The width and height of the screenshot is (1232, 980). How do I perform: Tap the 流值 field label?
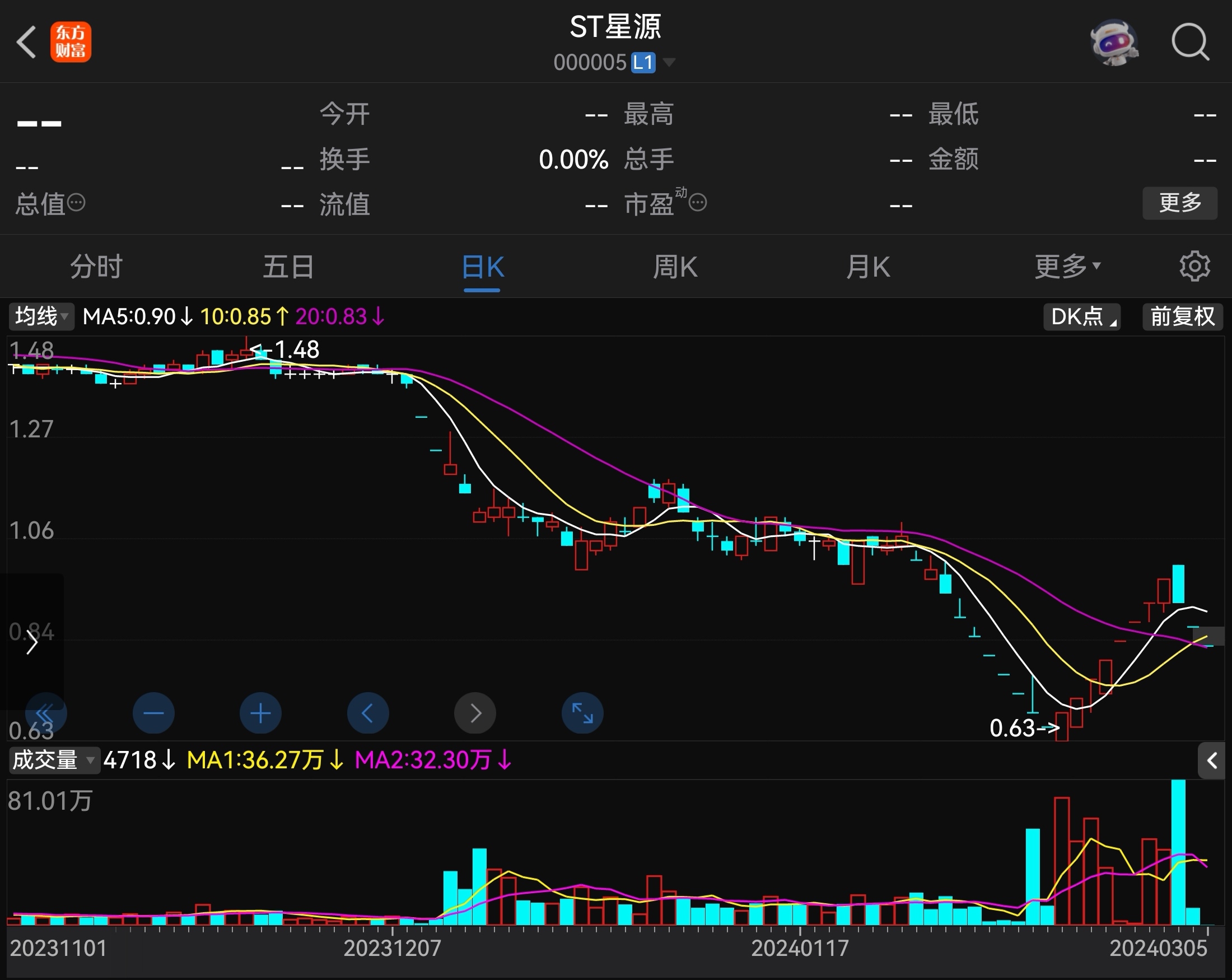pyautogui.click(x=344, y=204)
